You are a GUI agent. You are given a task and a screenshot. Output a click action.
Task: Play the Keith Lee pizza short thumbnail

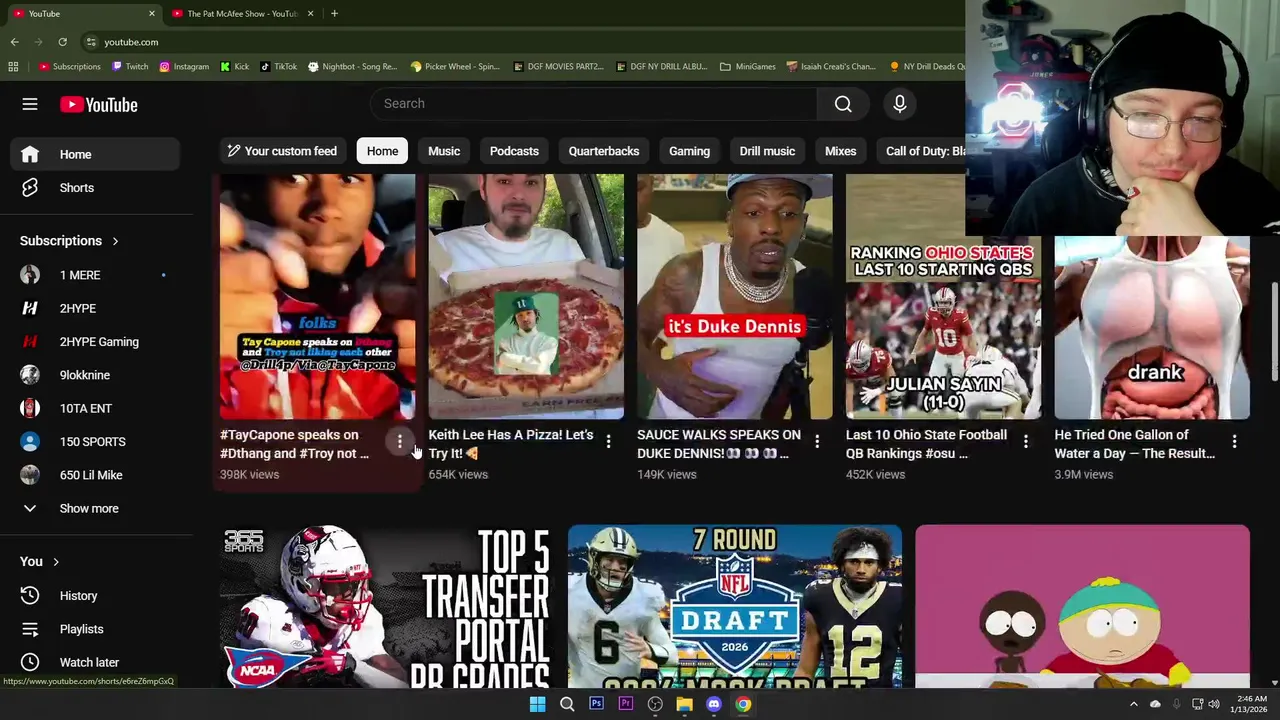[526, 297]
